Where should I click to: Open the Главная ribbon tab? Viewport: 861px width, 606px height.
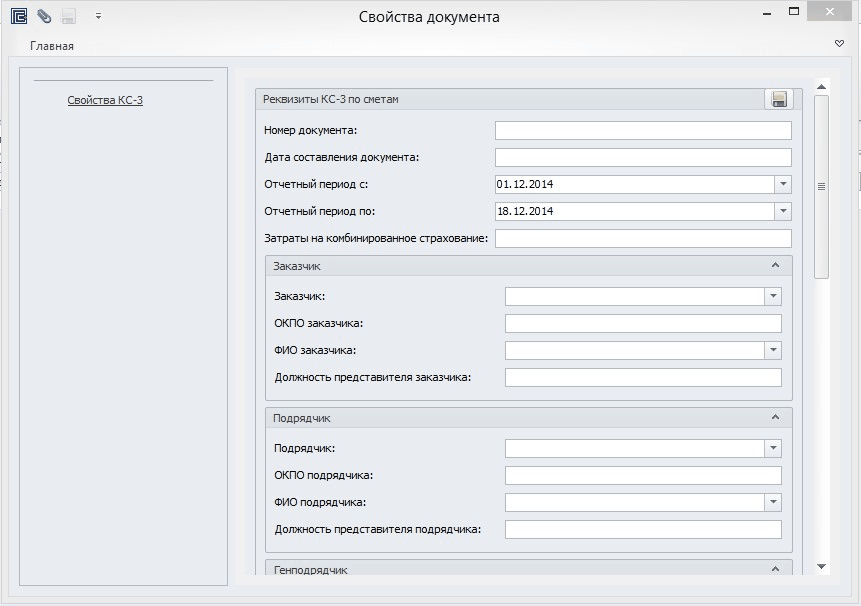click(x=52, y=46)
